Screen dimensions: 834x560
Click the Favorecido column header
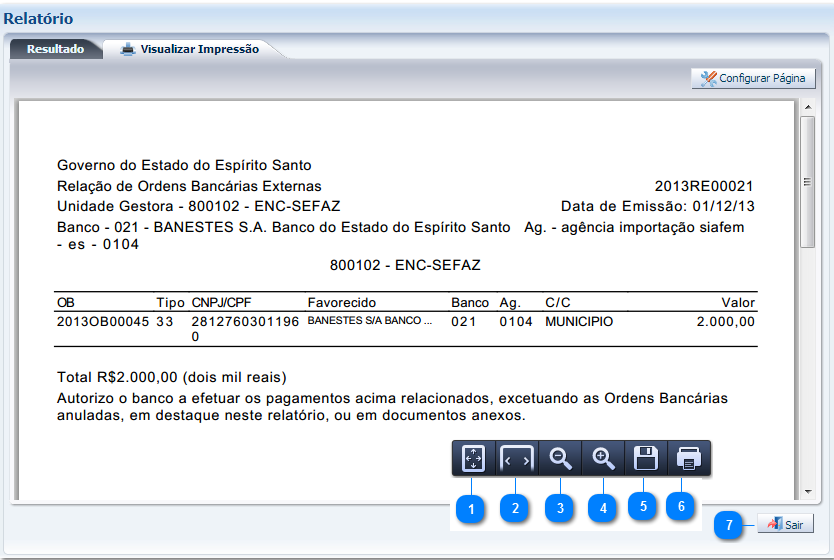click(342, 302)
